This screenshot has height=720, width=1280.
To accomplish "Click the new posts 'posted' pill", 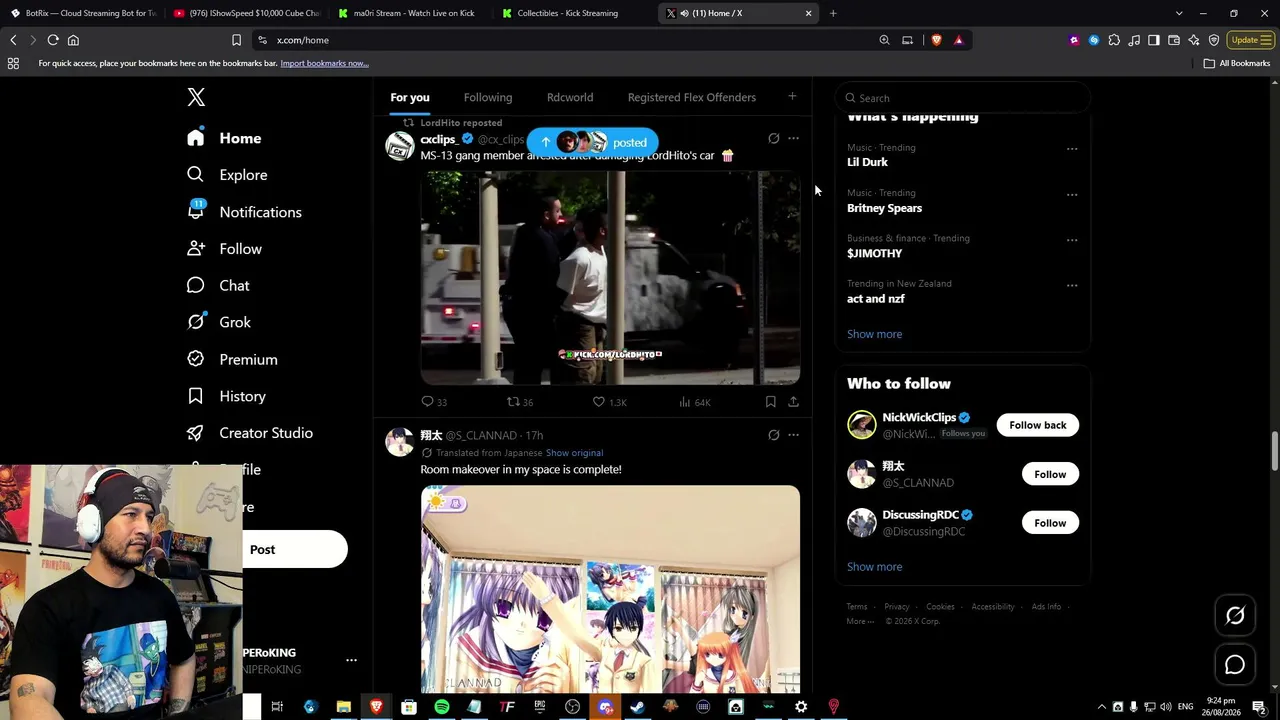I will coord(593,142).
